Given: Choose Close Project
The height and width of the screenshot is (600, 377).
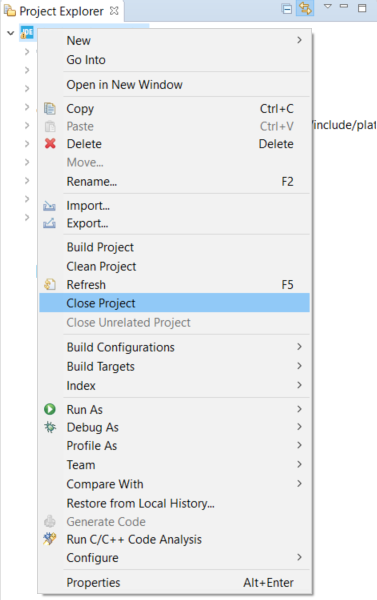Looking at the screenshot, I should (x=175, y=303).
